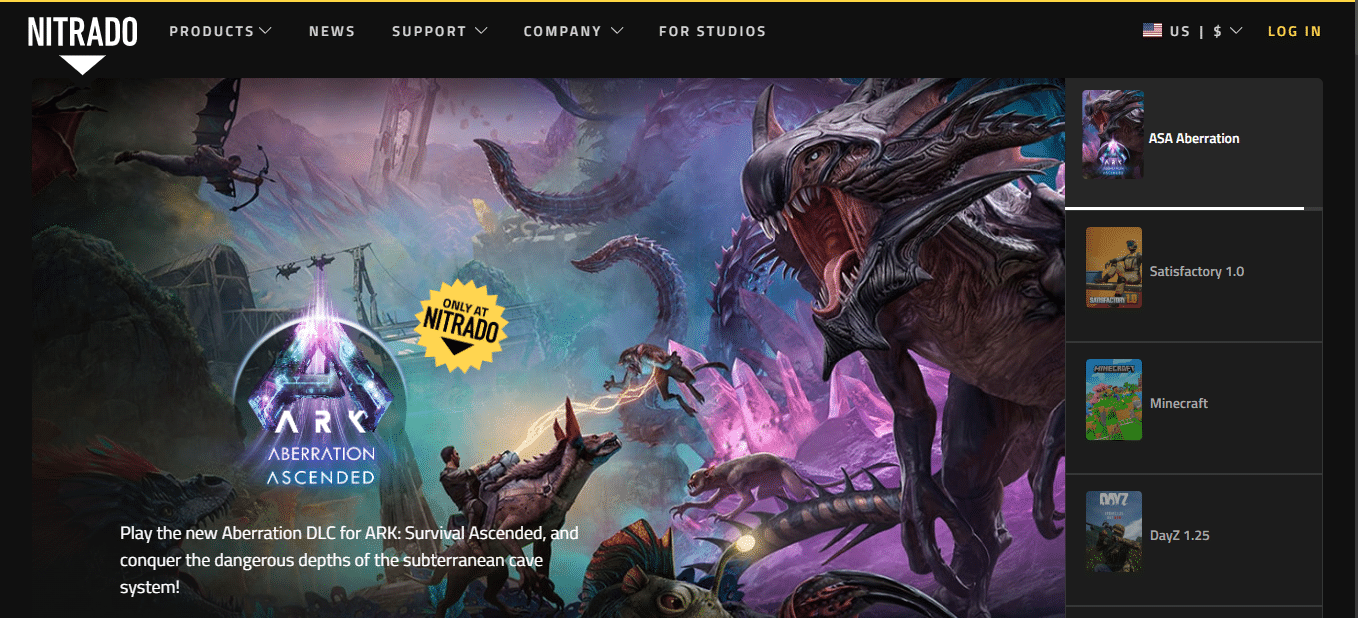Click the Nitrado logo

pos(82,43)
